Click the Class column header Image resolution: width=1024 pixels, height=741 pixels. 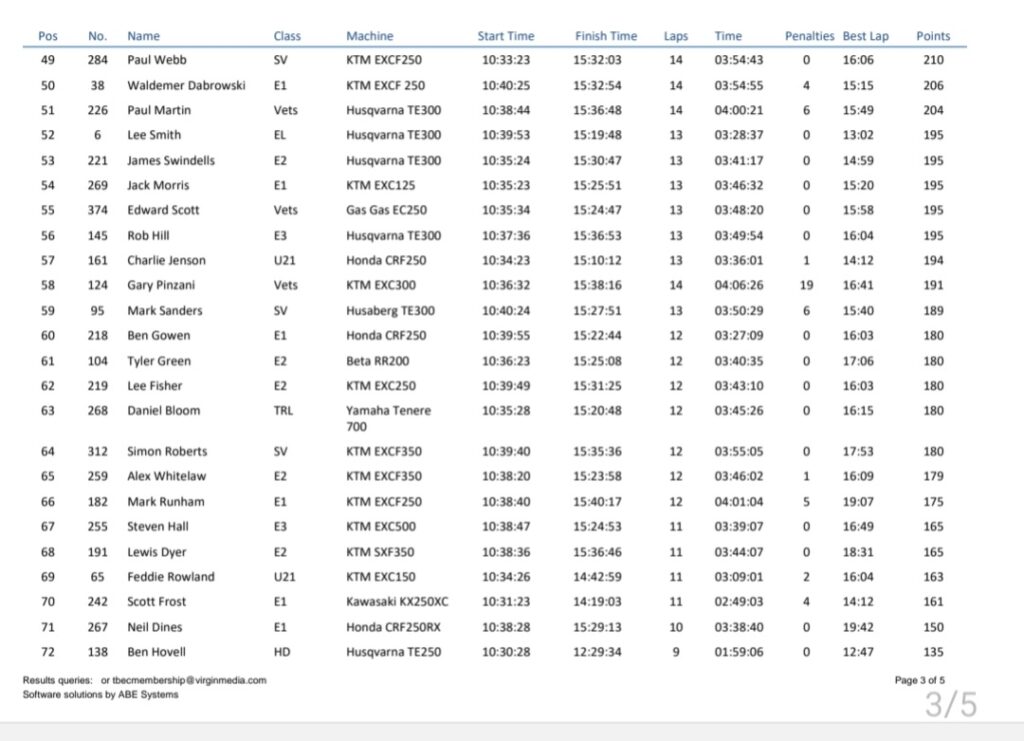287,36
